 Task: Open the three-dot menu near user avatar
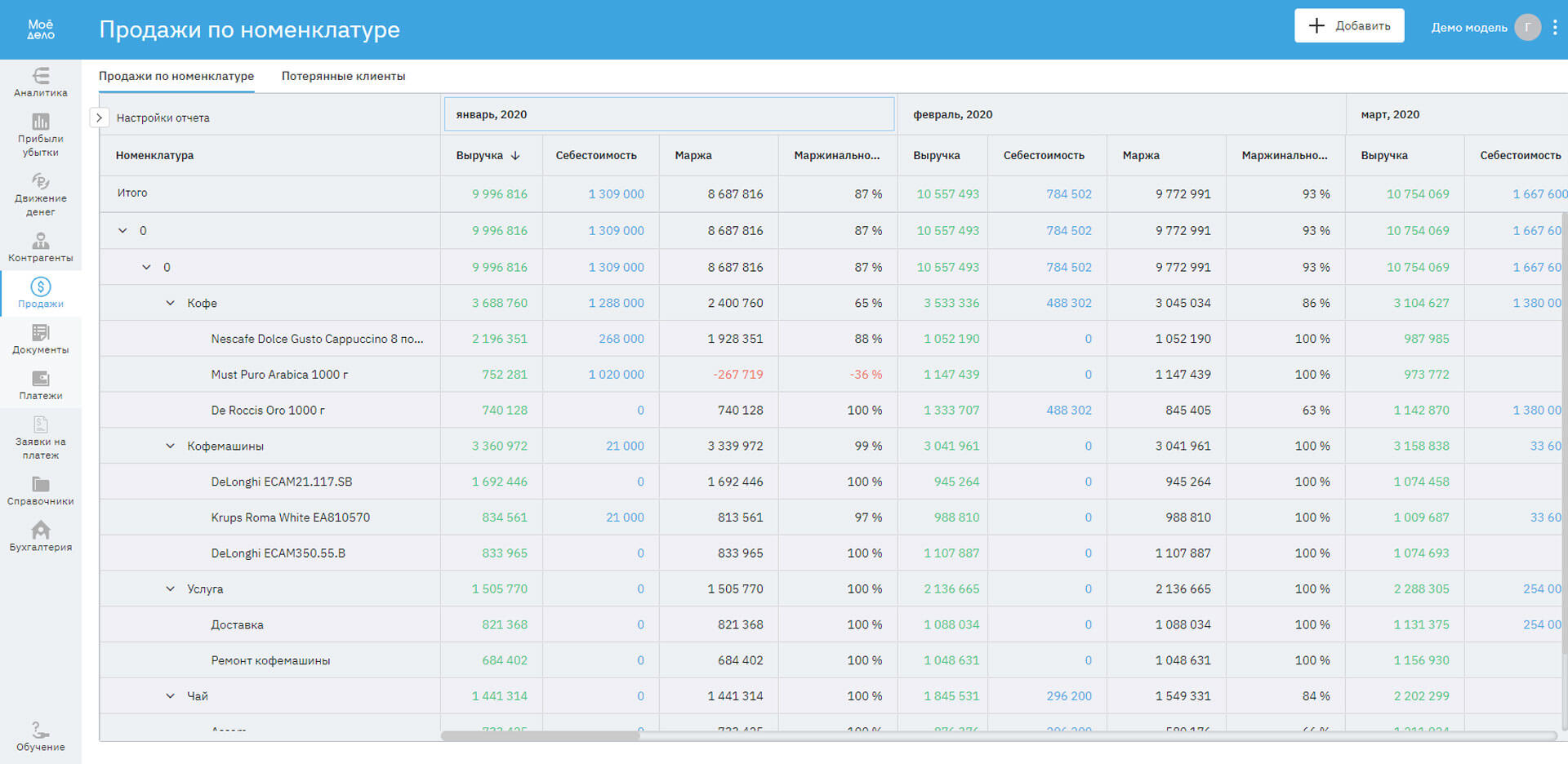[x=1555, y=28]
